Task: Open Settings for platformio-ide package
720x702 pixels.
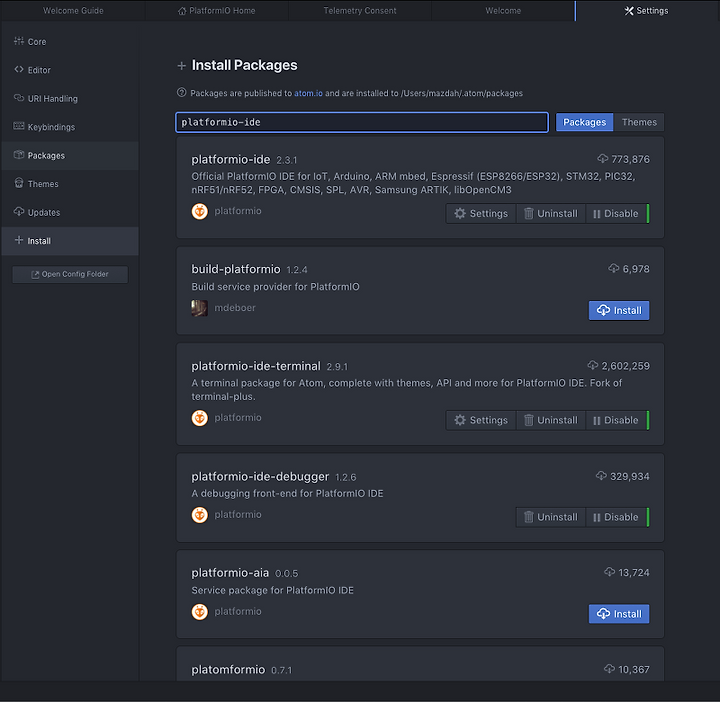Action: 481,213
